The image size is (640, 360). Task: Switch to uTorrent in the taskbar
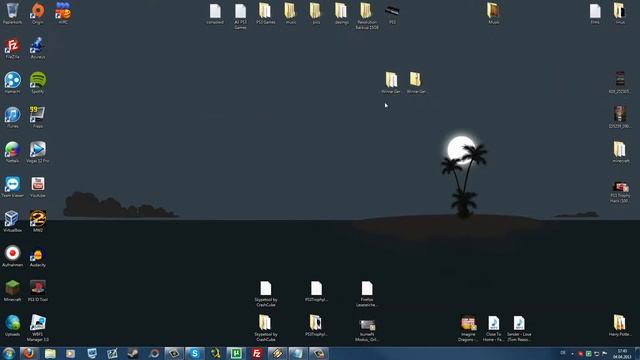pyautogui.click(x=236, y=353)
